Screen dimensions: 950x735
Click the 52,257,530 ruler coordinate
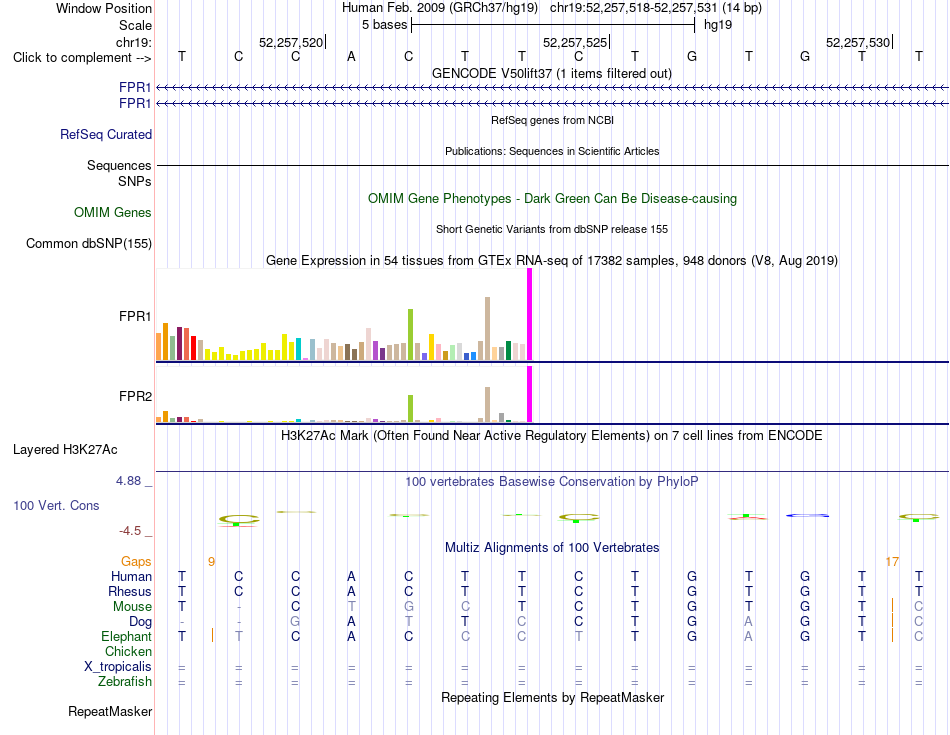[x=858, y=42]
